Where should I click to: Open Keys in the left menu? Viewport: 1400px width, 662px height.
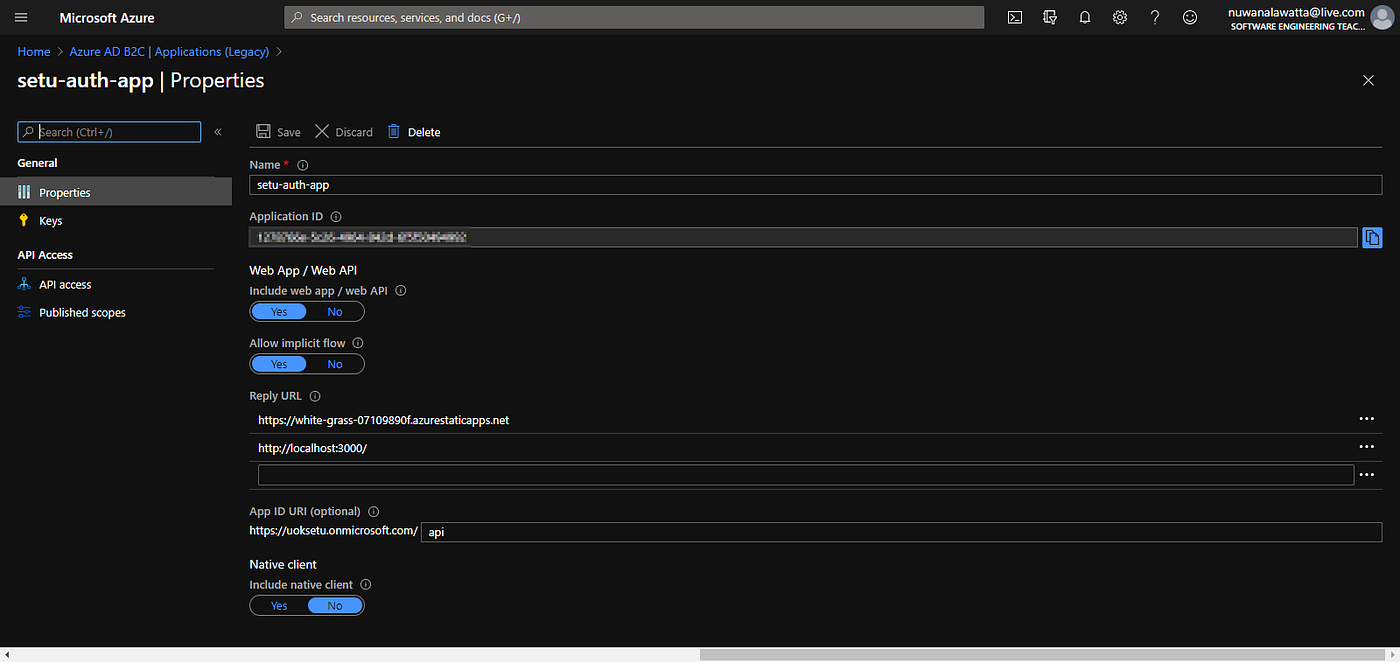[116, 220]
